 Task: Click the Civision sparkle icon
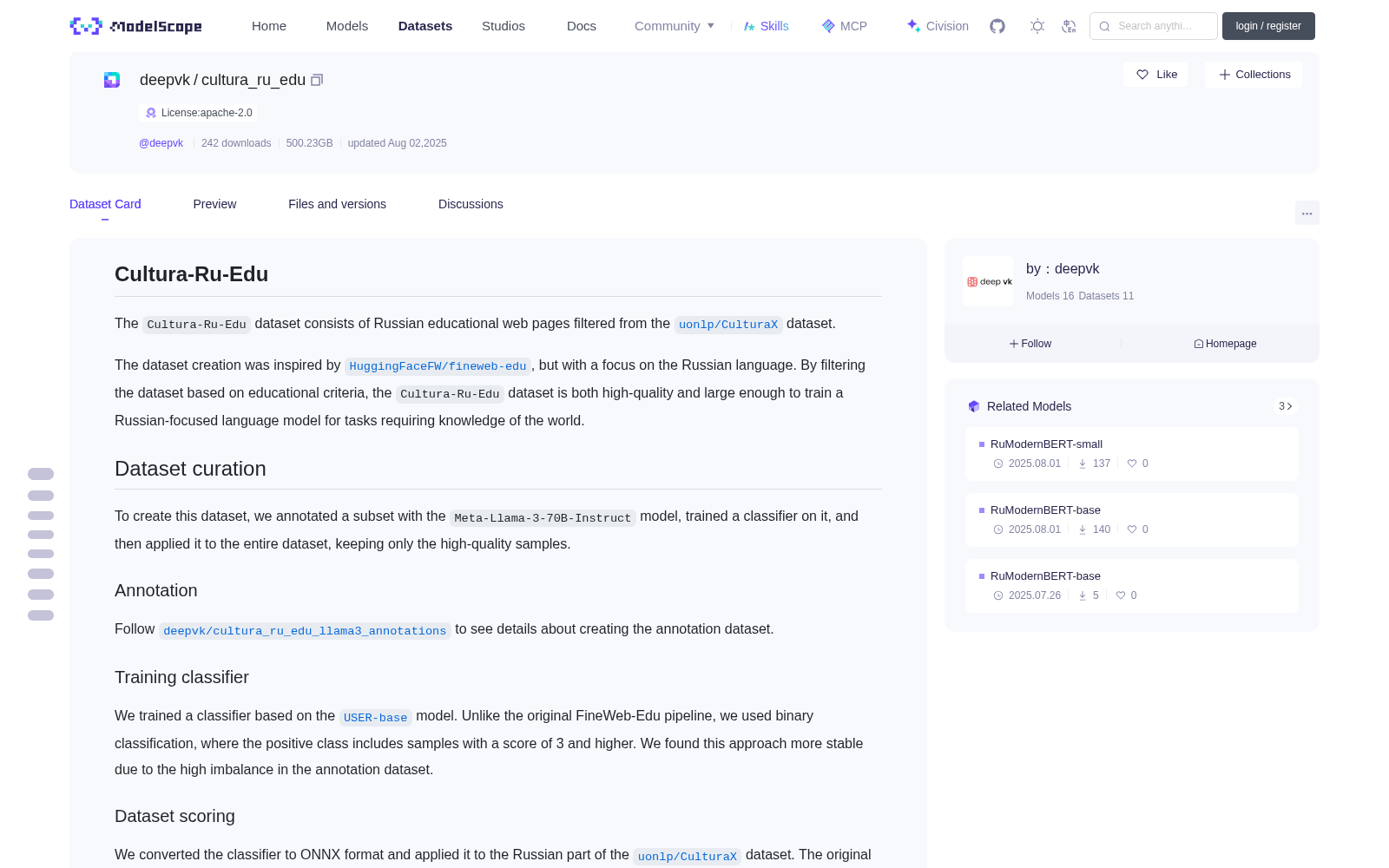[x=913, y=26]
